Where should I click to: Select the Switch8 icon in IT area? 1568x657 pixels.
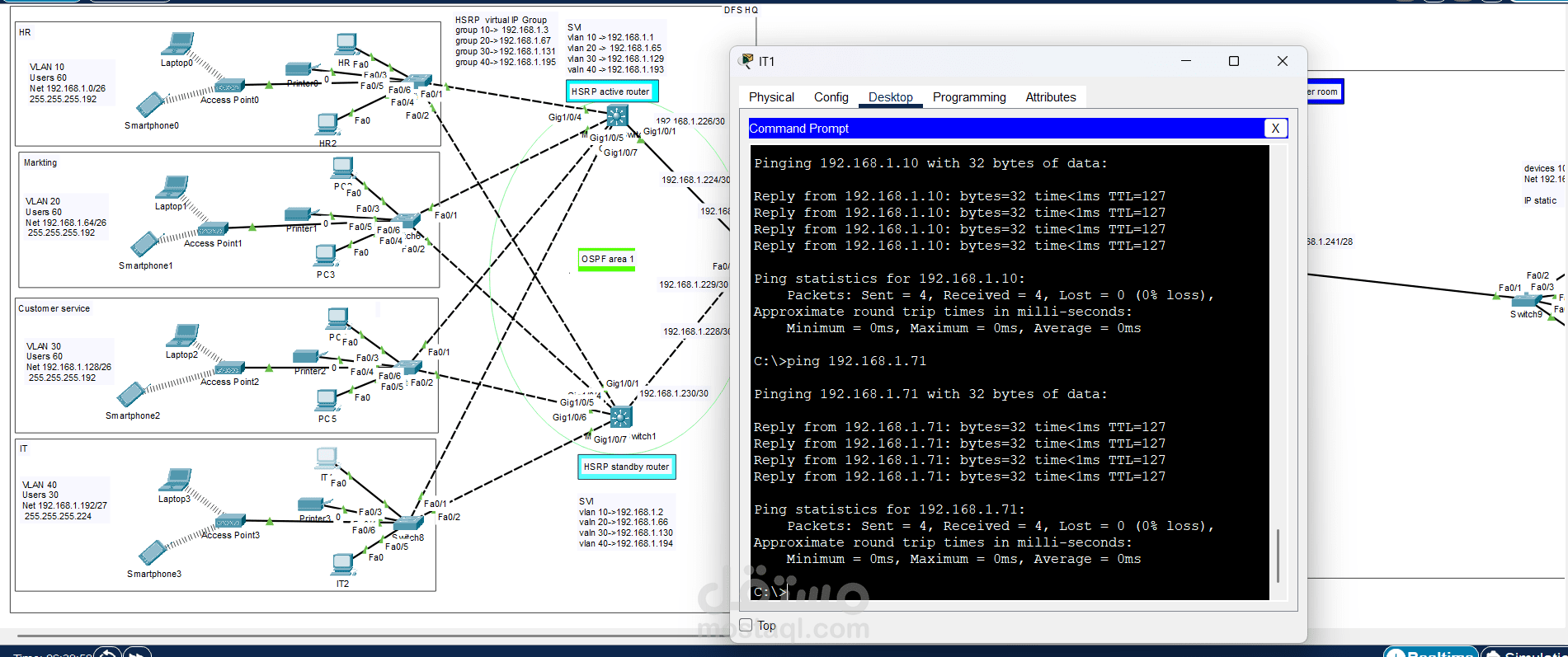(x=408, y=523)
